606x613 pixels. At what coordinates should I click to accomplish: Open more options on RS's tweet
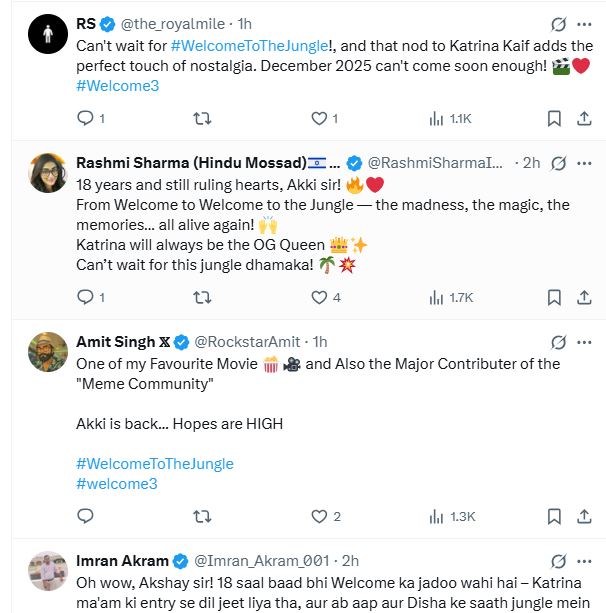click(x=586, y=22)
